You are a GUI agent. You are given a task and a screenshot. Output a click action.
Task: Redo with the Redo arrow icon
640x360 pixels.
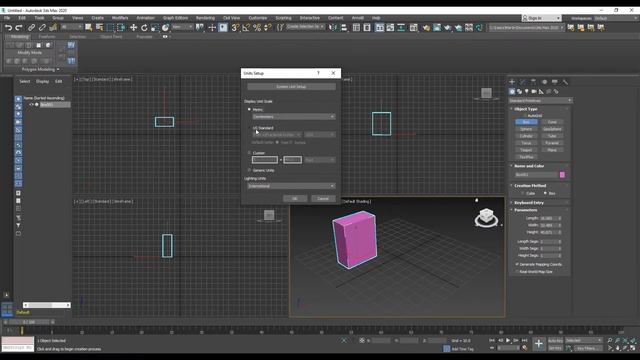coord(19,28)
